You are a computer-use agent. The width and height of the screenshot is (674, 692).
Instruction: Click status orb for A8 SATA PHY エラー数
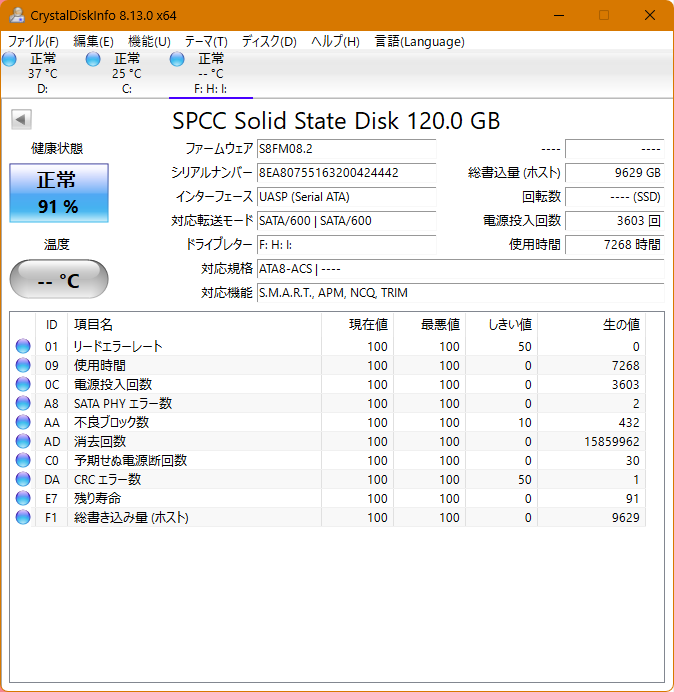click(x=23, y=403)
